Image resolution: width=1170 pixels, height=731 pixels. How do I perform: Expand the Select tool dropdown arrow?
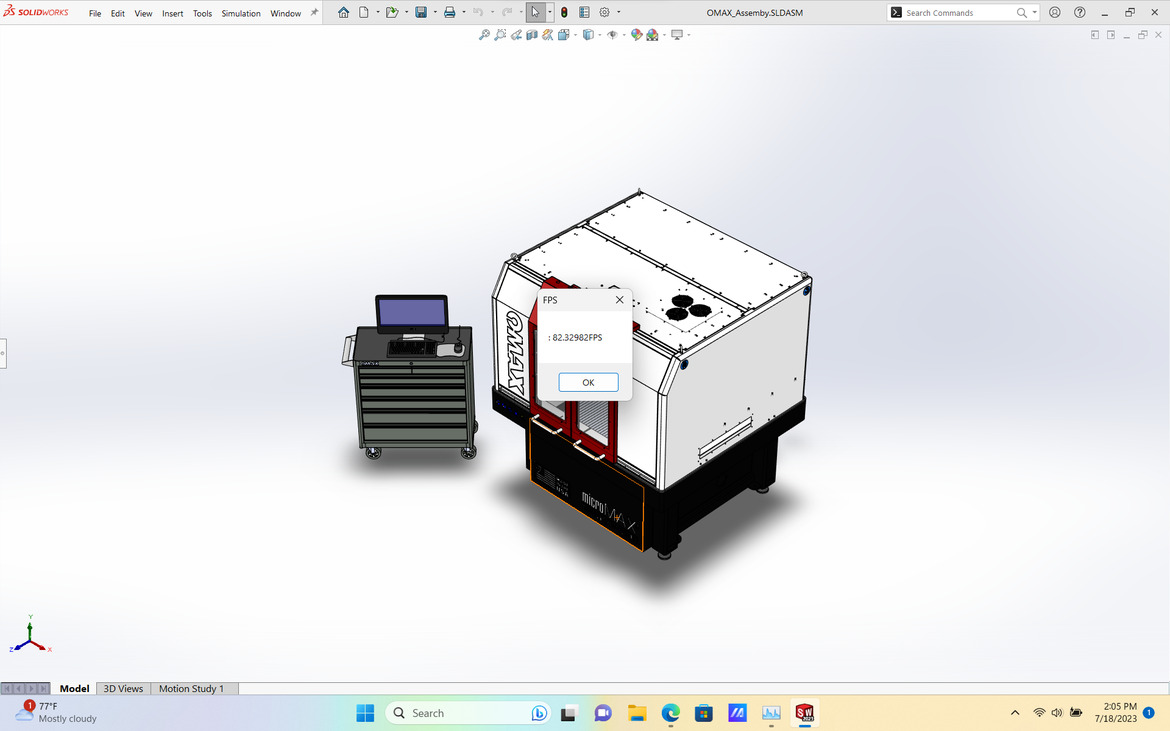click(x=549, y=12)
